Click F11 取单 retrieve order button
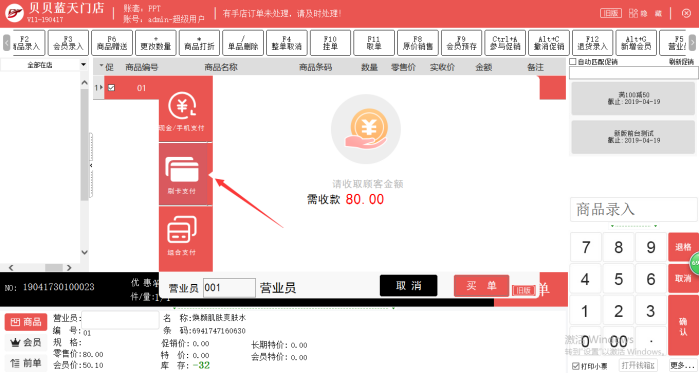 [x=374, y=43]
